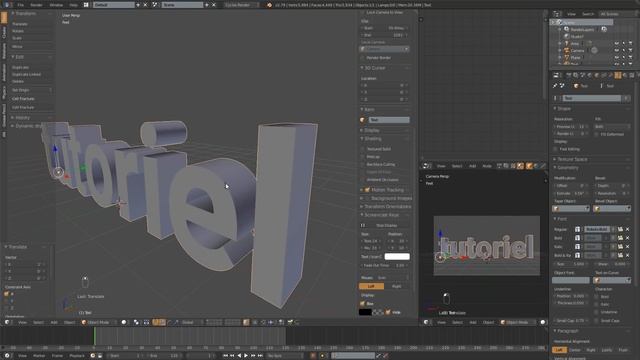Open the Render menu in top bar
Image resolution: width=640 pixels, height=360 pixels.
click(x=36, y=5)
